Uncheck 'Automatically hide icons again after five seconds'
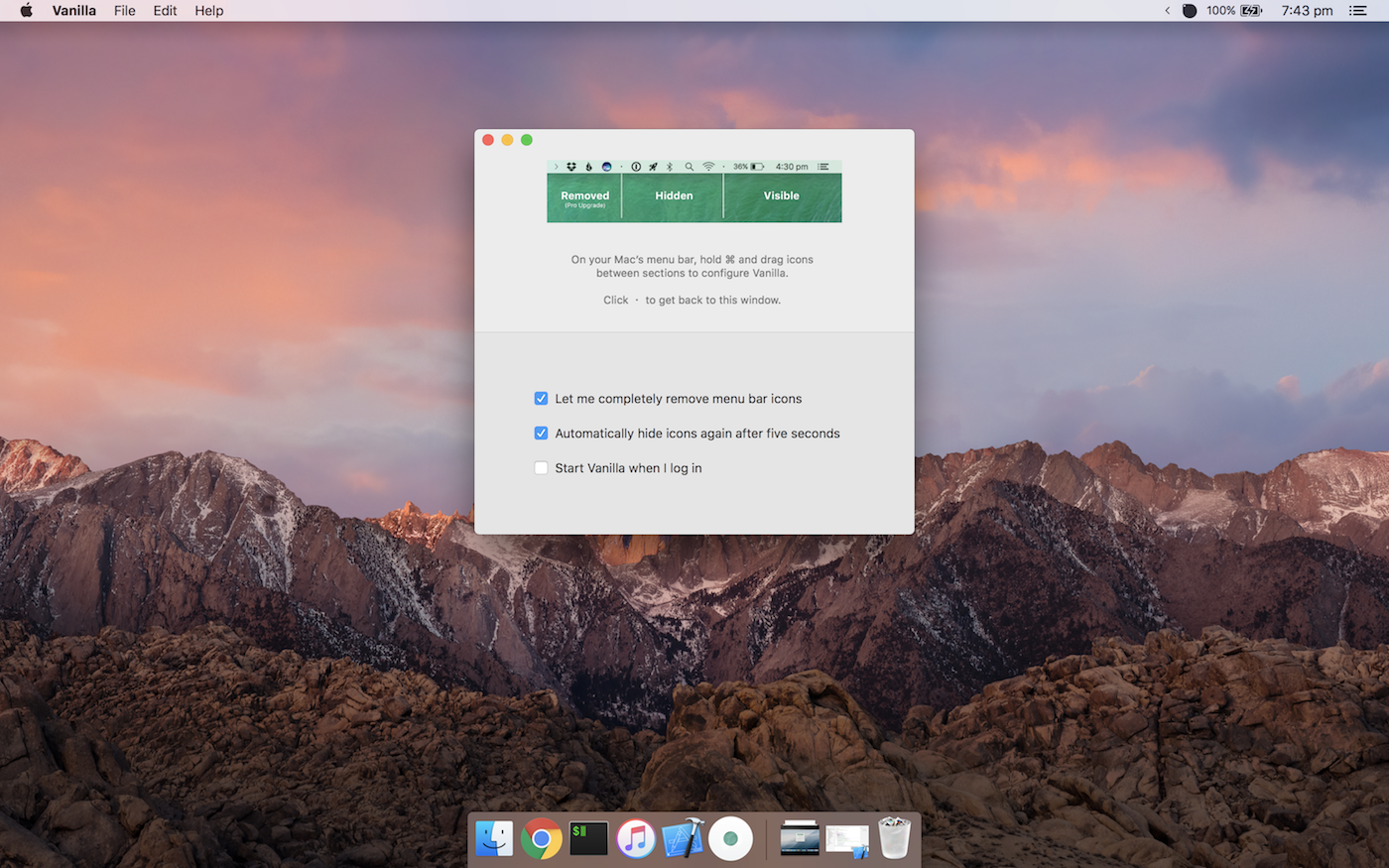The image size is (1389, 868). tap(541, 434)
